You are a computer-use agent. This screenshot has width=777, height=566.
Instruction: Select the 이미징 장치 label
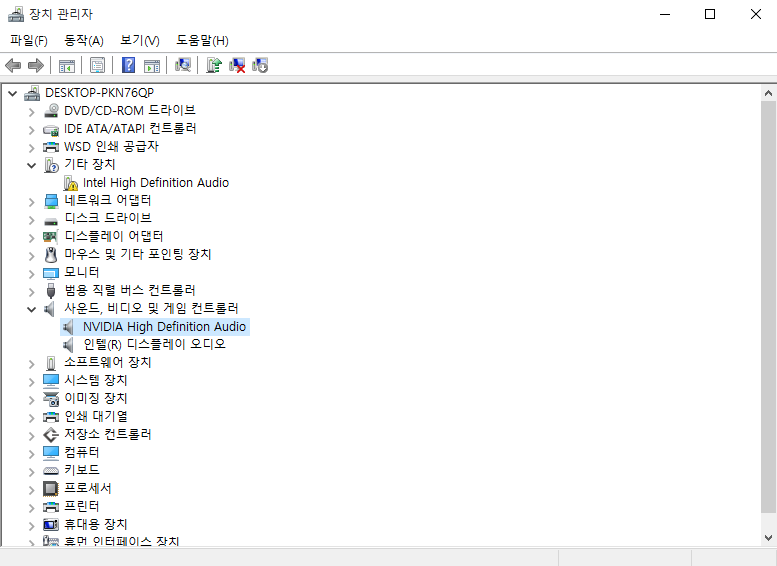point(96,398)
